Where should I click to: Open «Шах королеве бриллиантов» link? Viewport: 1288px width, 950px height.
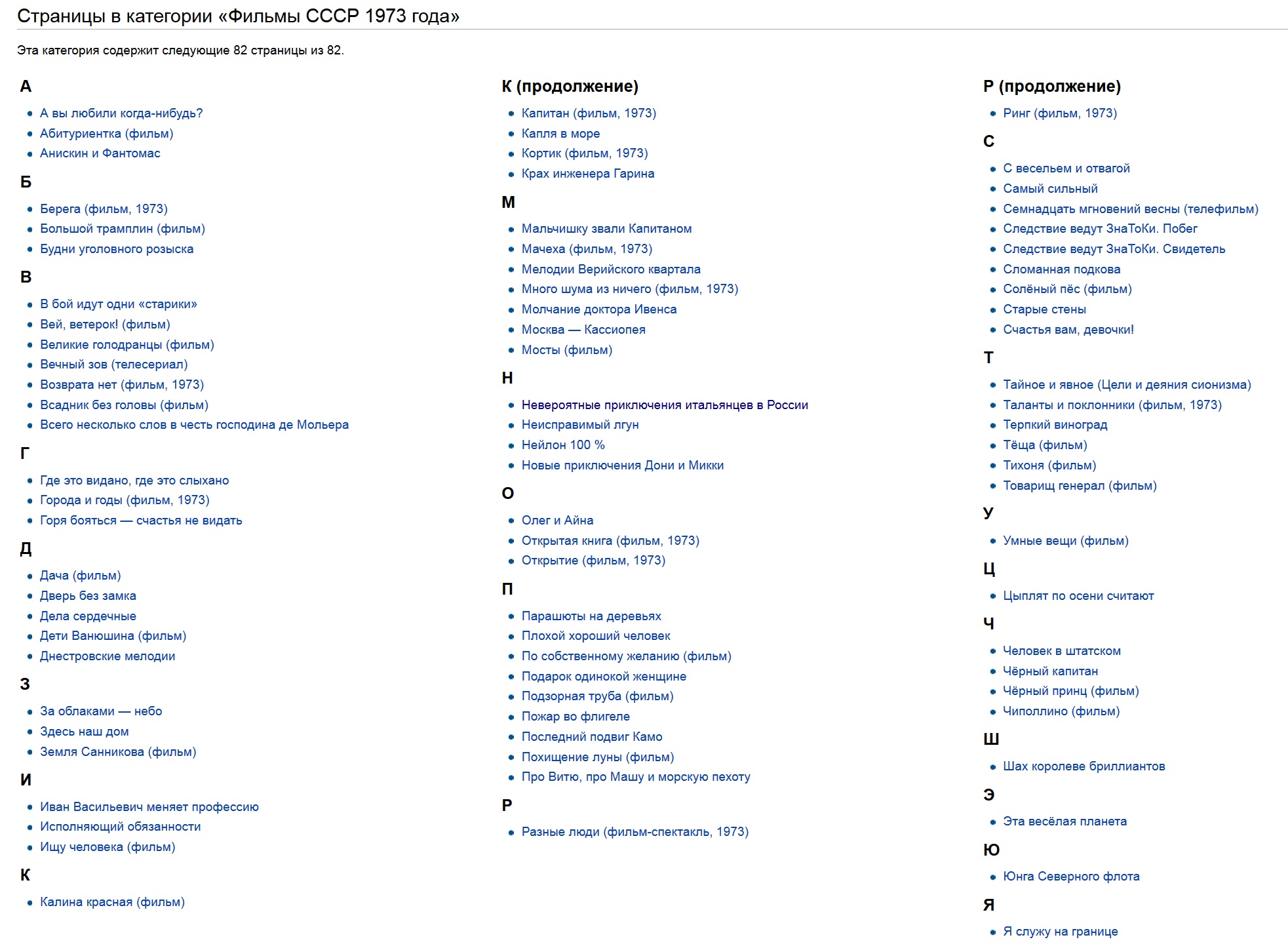tap(1084, 766)
